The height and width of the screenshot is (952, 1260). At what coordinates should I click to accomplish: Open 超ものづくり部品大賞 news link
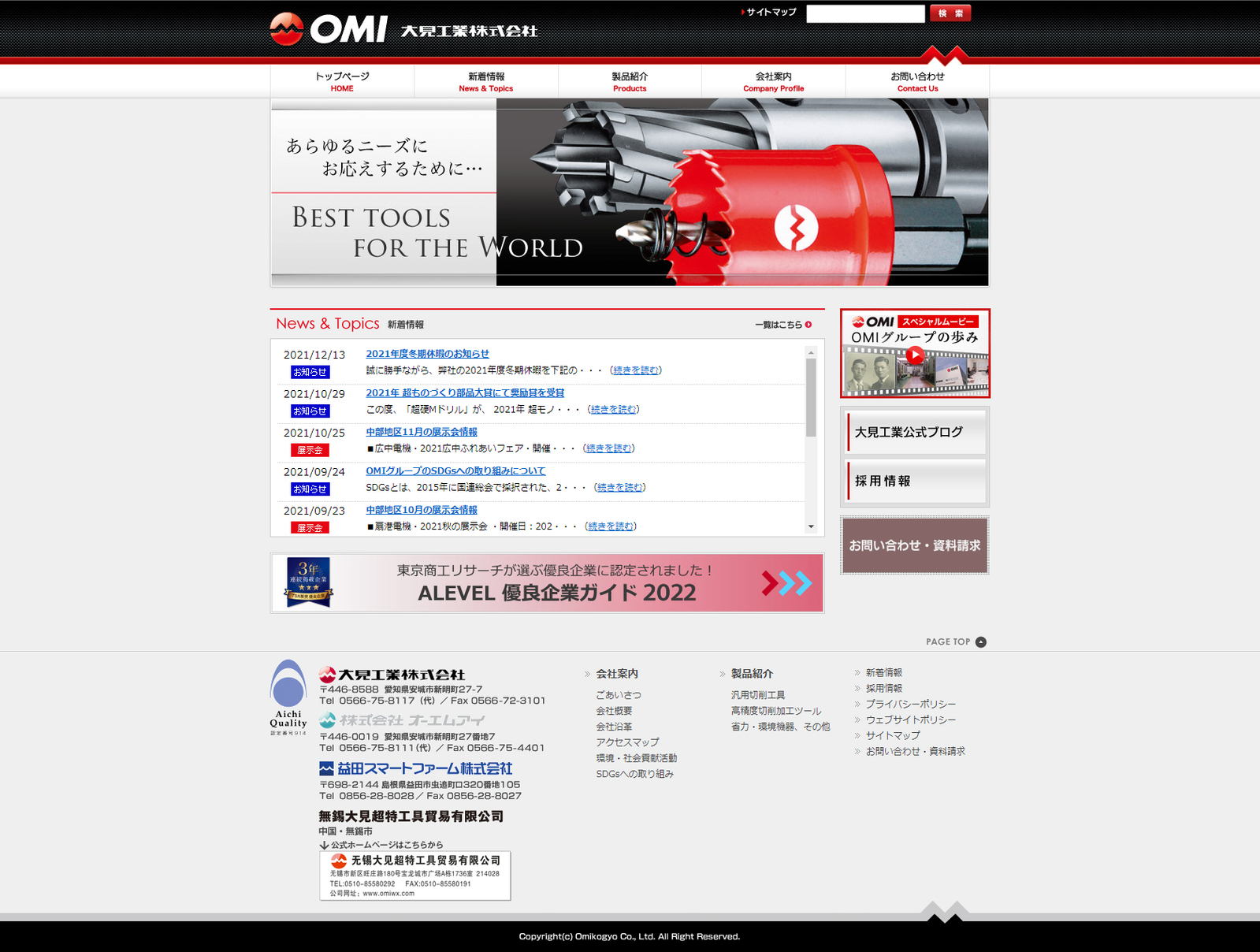click(465, 392)
